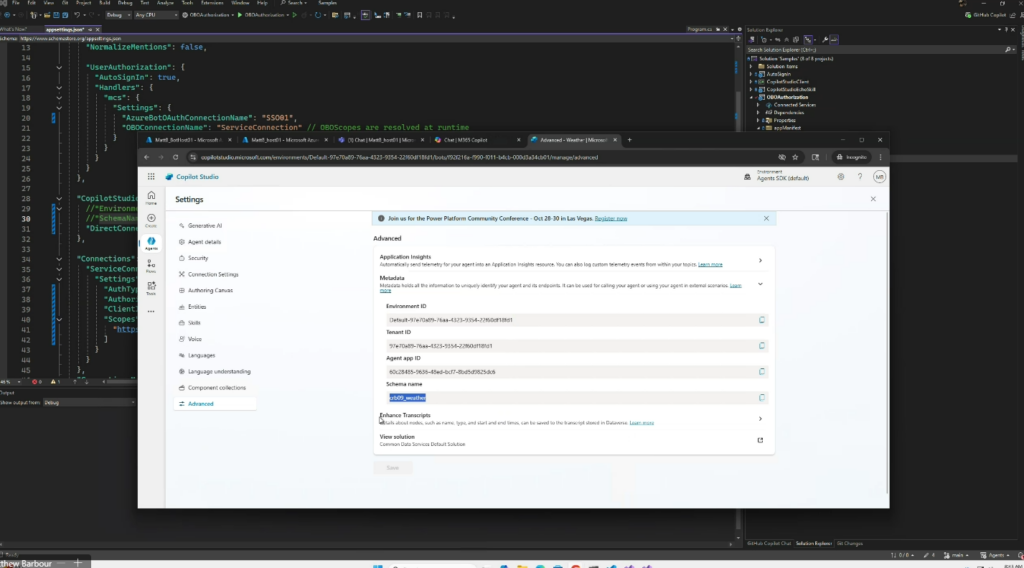Copy the Schema name value
The width and height of the screenshot is (1024, 568).
(x=761, y=398)
